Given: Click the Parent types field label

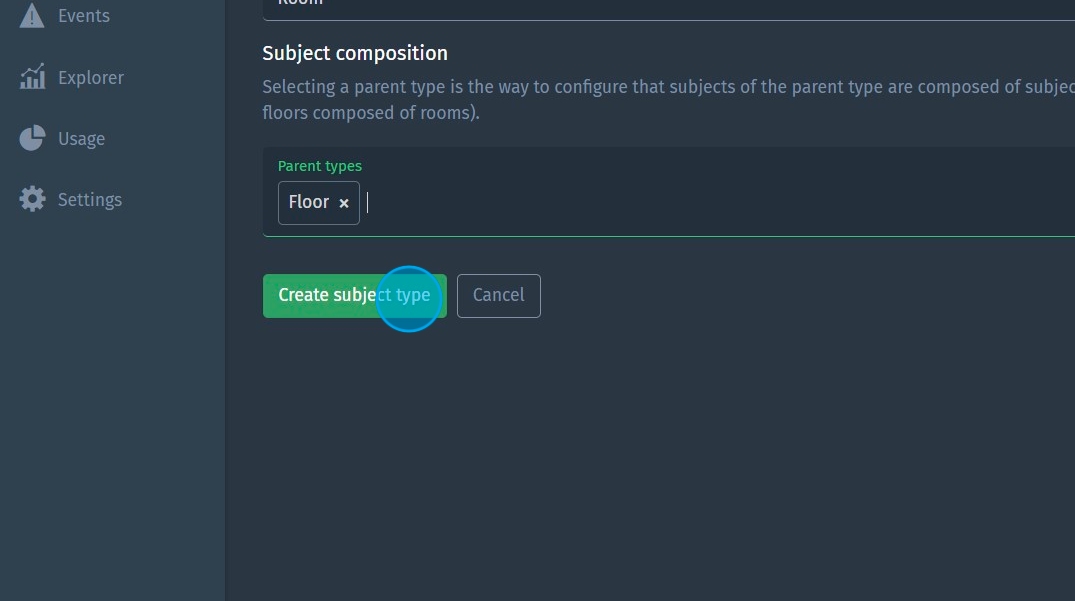Looking at the screenshot, I should coord(320,166).
